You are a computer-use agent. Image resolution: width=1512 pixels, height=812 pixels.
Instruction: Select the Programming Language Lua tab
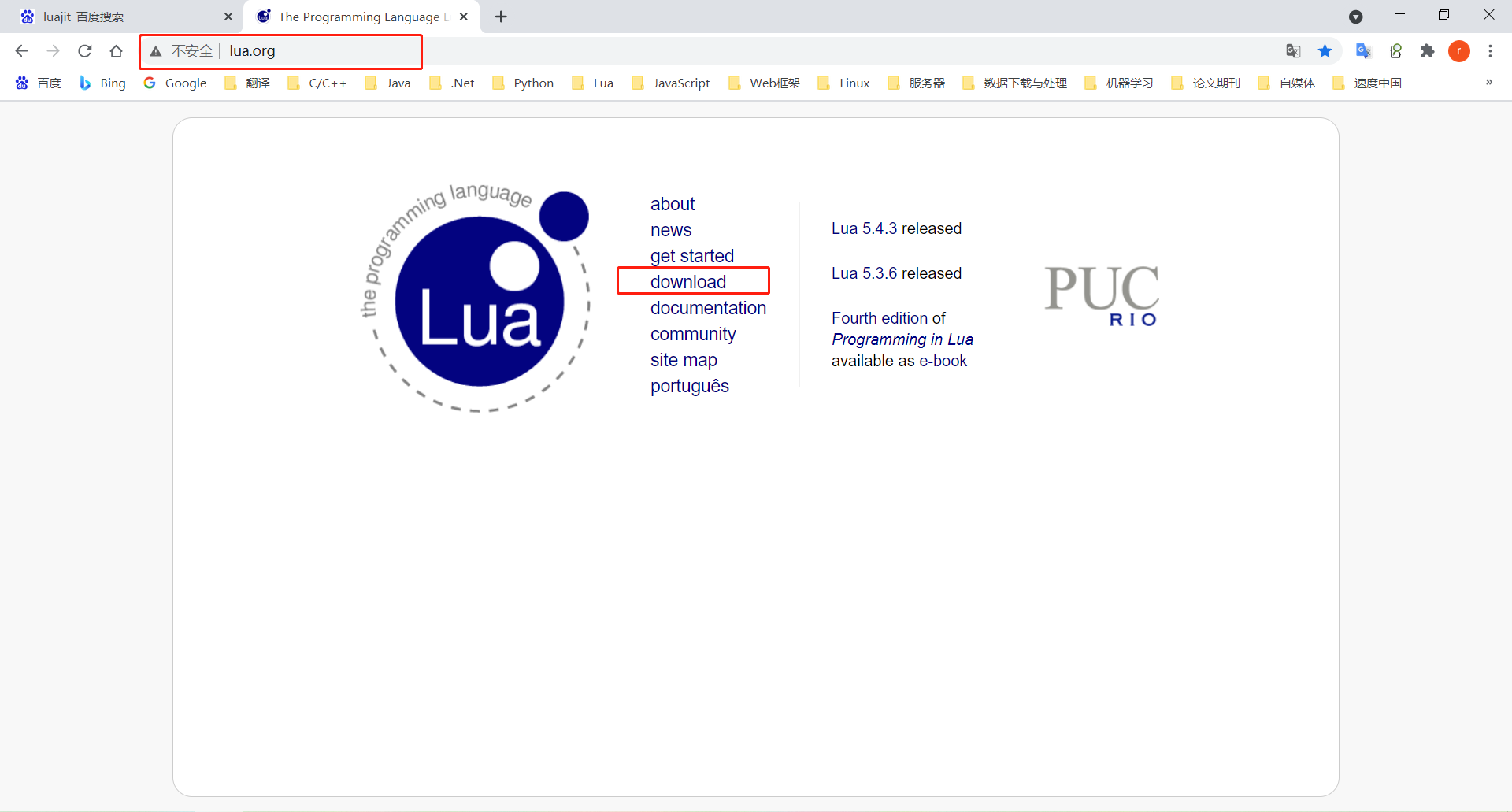click(x=354, y=16)
